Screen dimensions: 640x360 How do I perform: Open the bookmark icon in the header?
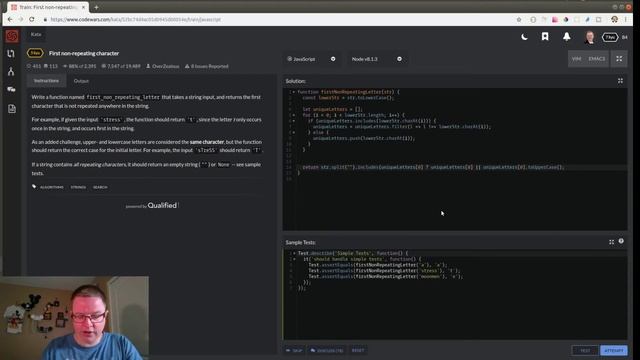(x=545, y=37)
